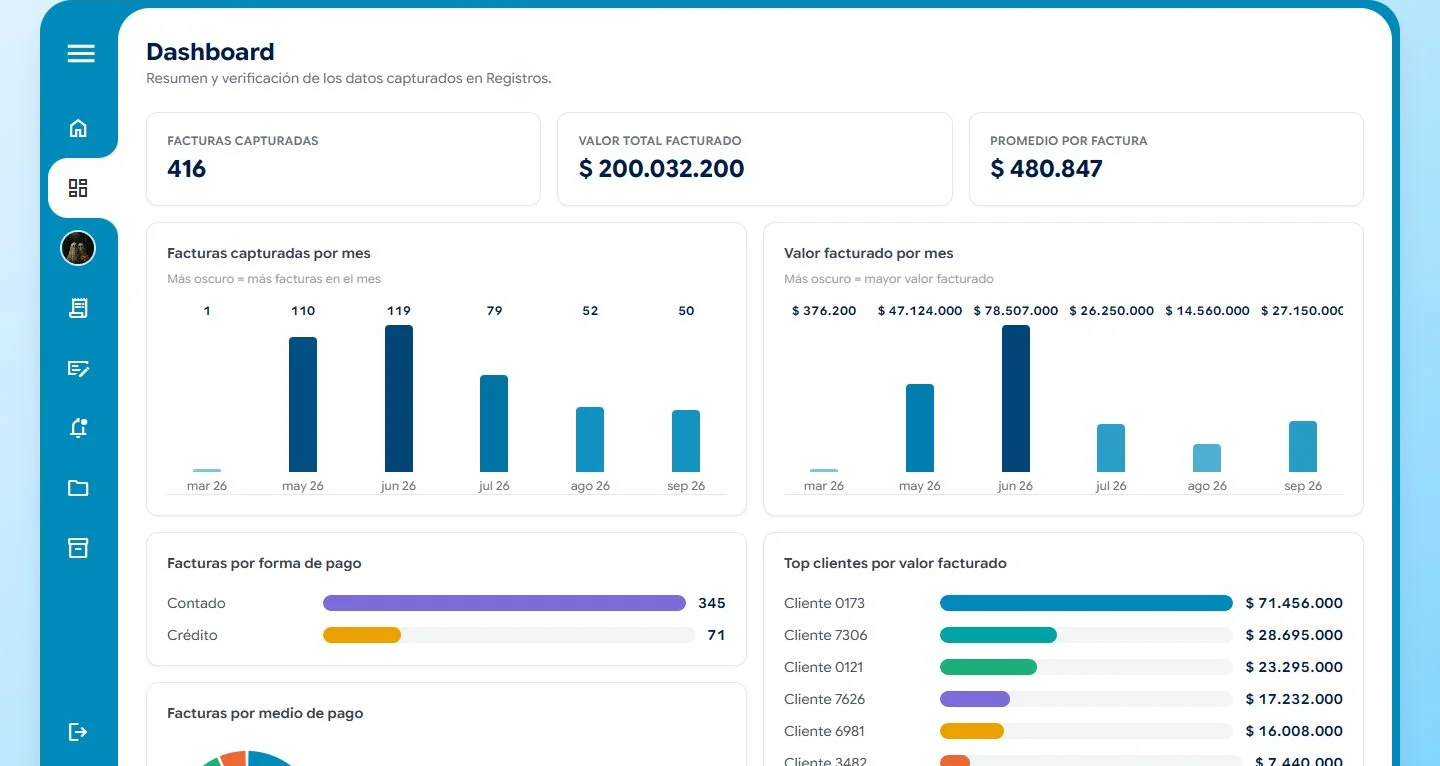
Task: Click the Cliente 0173 label
Action: (824, 603)
